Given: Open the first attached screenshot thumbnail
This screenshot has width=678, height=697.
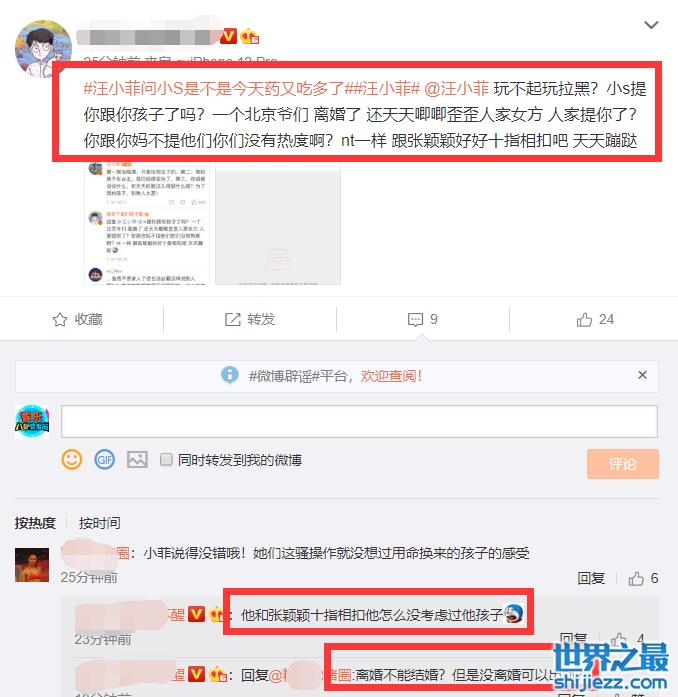Looking at the screenshot, I should pos(147,222).
